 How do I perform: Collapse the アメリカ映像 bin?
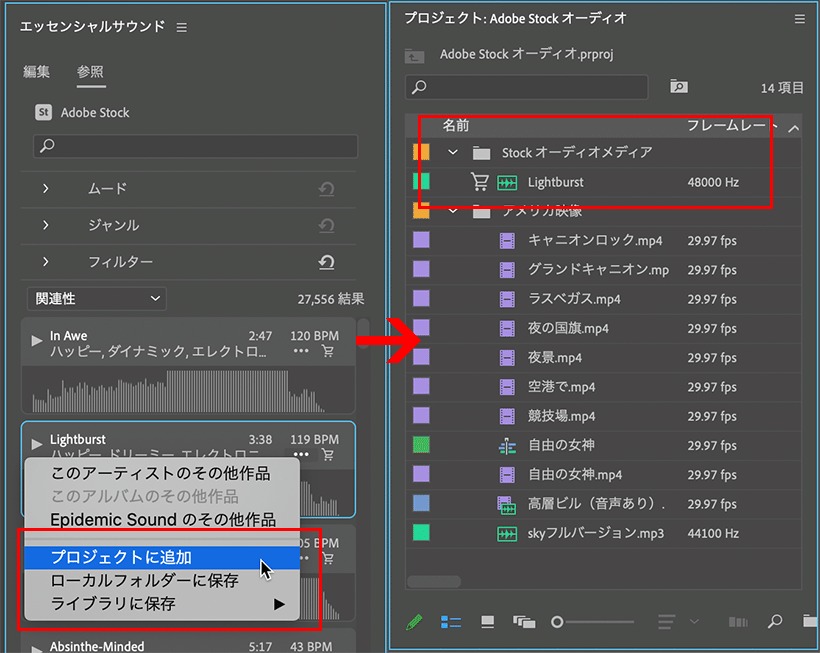click(453, 211)
